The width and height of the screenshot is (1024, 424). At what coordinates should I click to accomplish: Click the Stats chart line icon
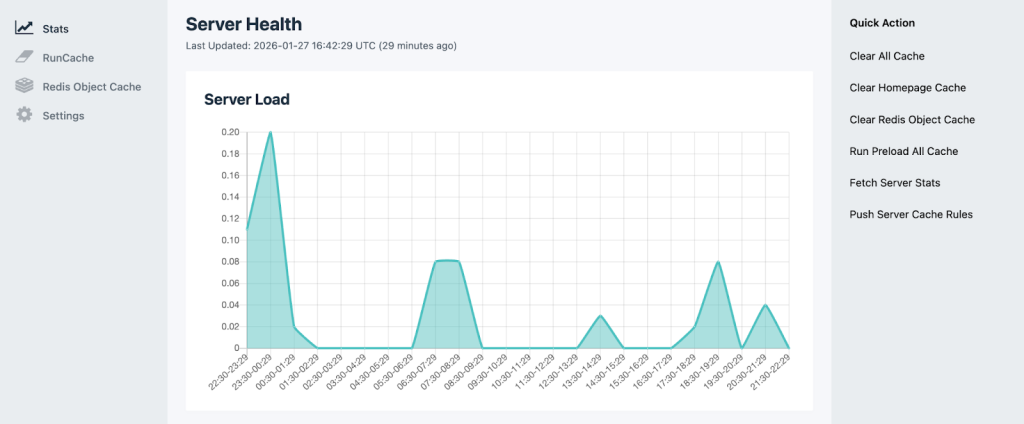[24, 29]
